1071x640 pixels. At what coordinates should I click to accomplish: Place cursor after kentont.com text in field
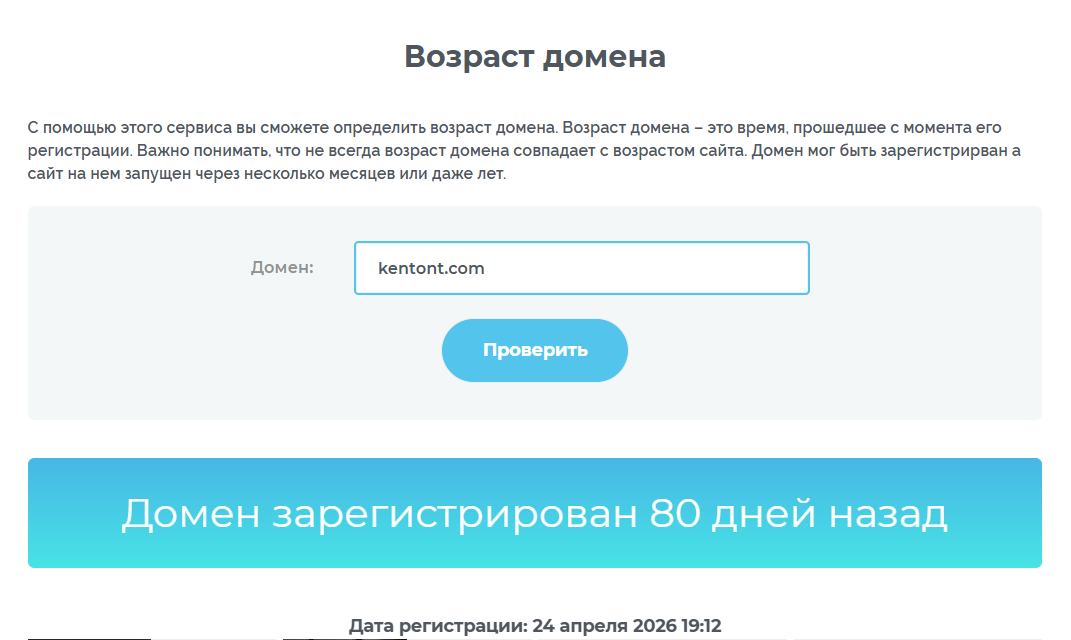pos(486,268)
